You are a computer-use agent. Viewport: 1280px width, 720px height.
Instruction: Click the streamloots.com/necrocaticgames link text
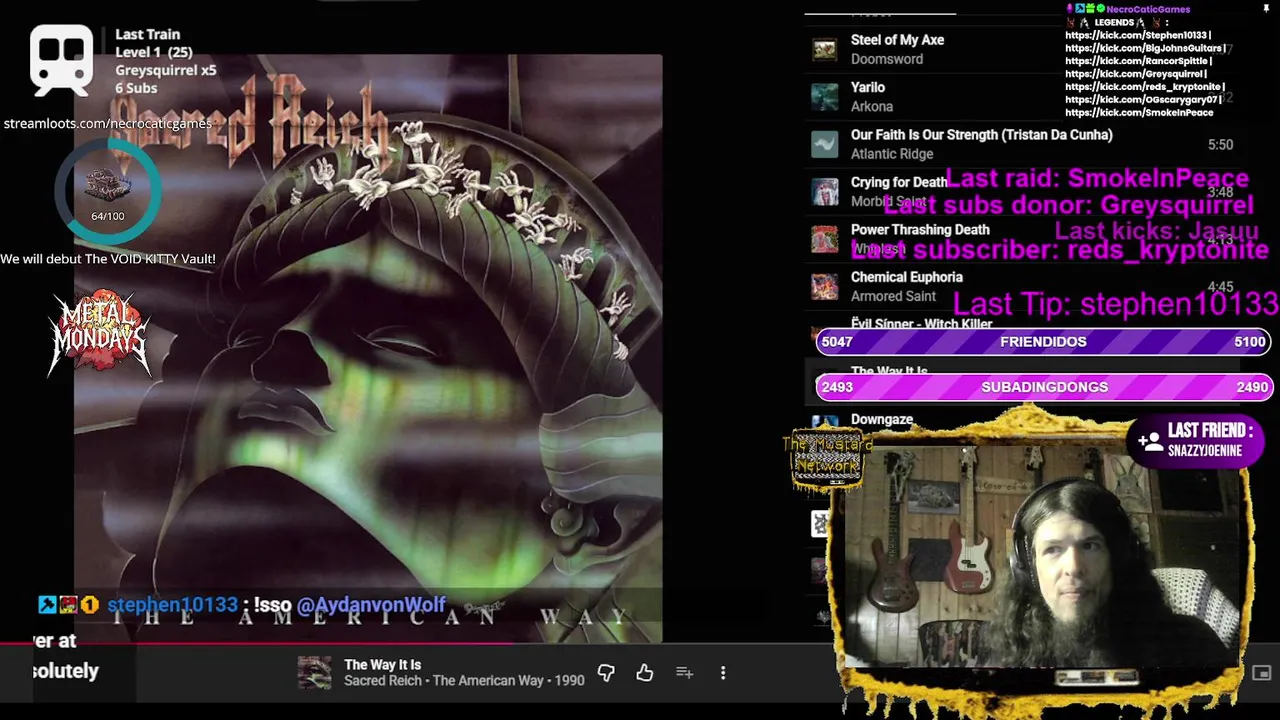coord(107,124)
